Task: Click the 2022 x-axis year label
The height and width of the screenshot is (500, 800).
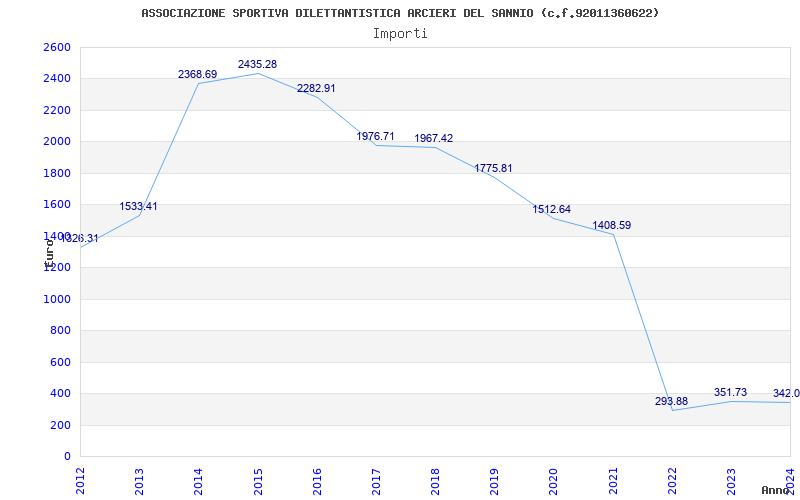Action: pos(672,481)
